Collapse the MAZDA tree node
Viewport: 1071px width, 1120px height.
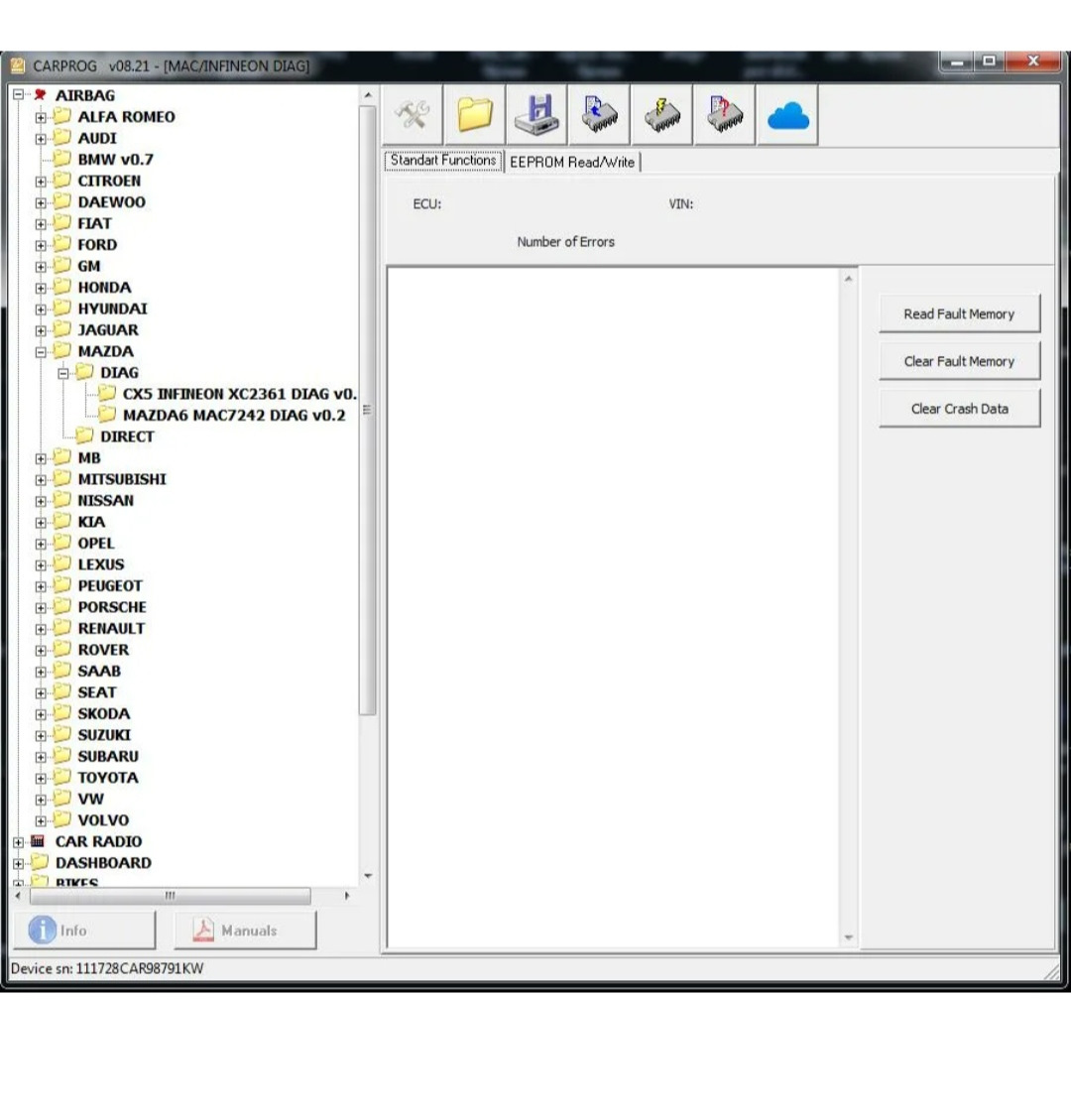point(41,352)
